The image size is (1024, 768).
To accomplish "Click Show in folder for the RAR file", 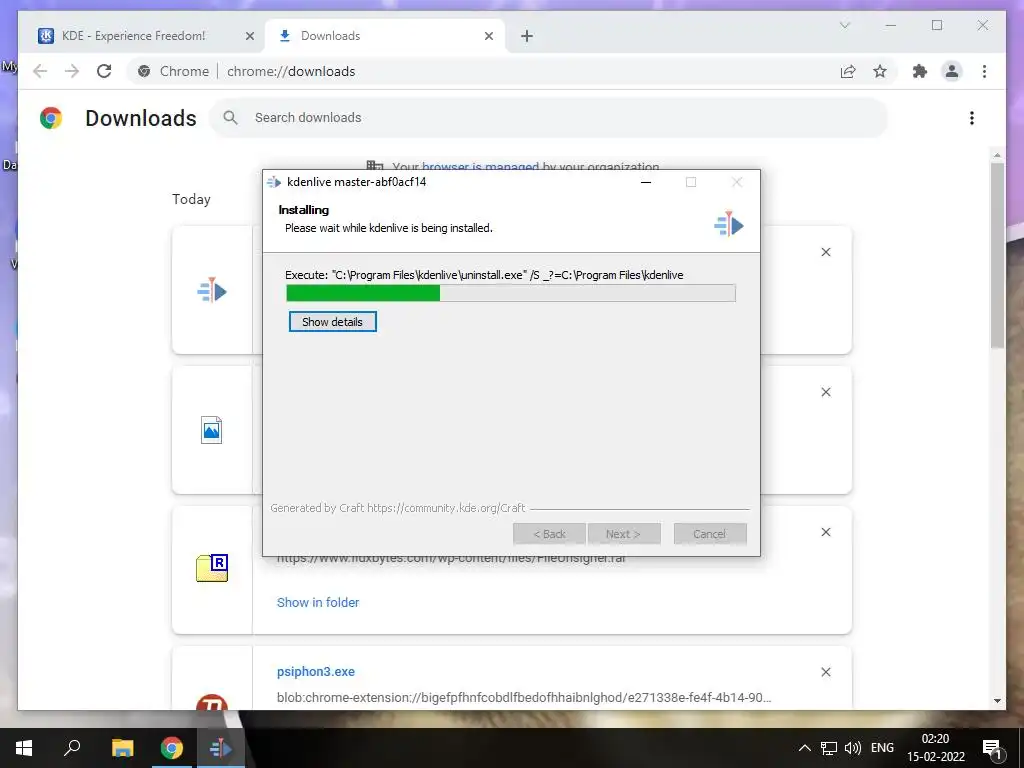I will coord(318,603).
